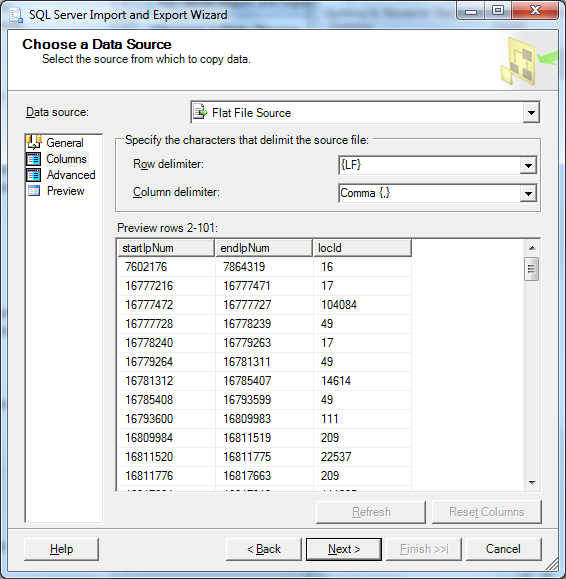
Task: Select cell 16777216
Action: [x=167, y=286]
